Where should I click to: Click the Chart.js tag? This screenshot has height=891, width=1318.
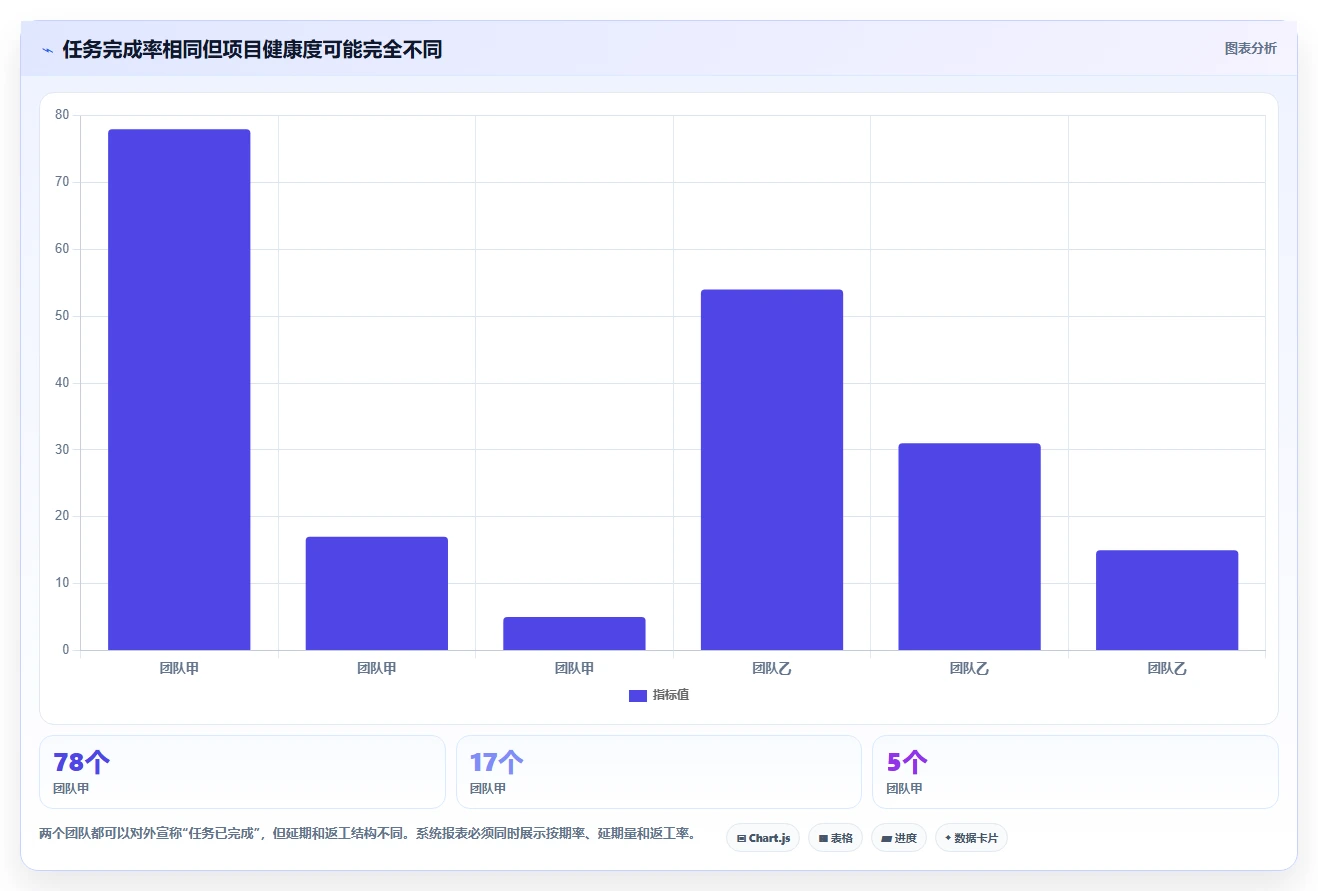coord(763,838)
